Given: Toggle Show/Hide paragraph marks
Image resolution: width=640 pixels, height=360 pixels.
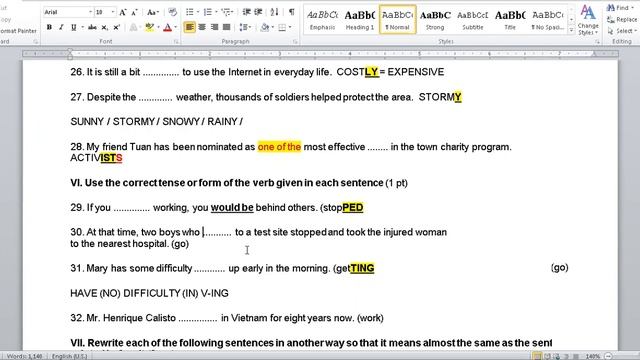Looking at the screenshot, I should pyautogui.click(x=291, y=12).
